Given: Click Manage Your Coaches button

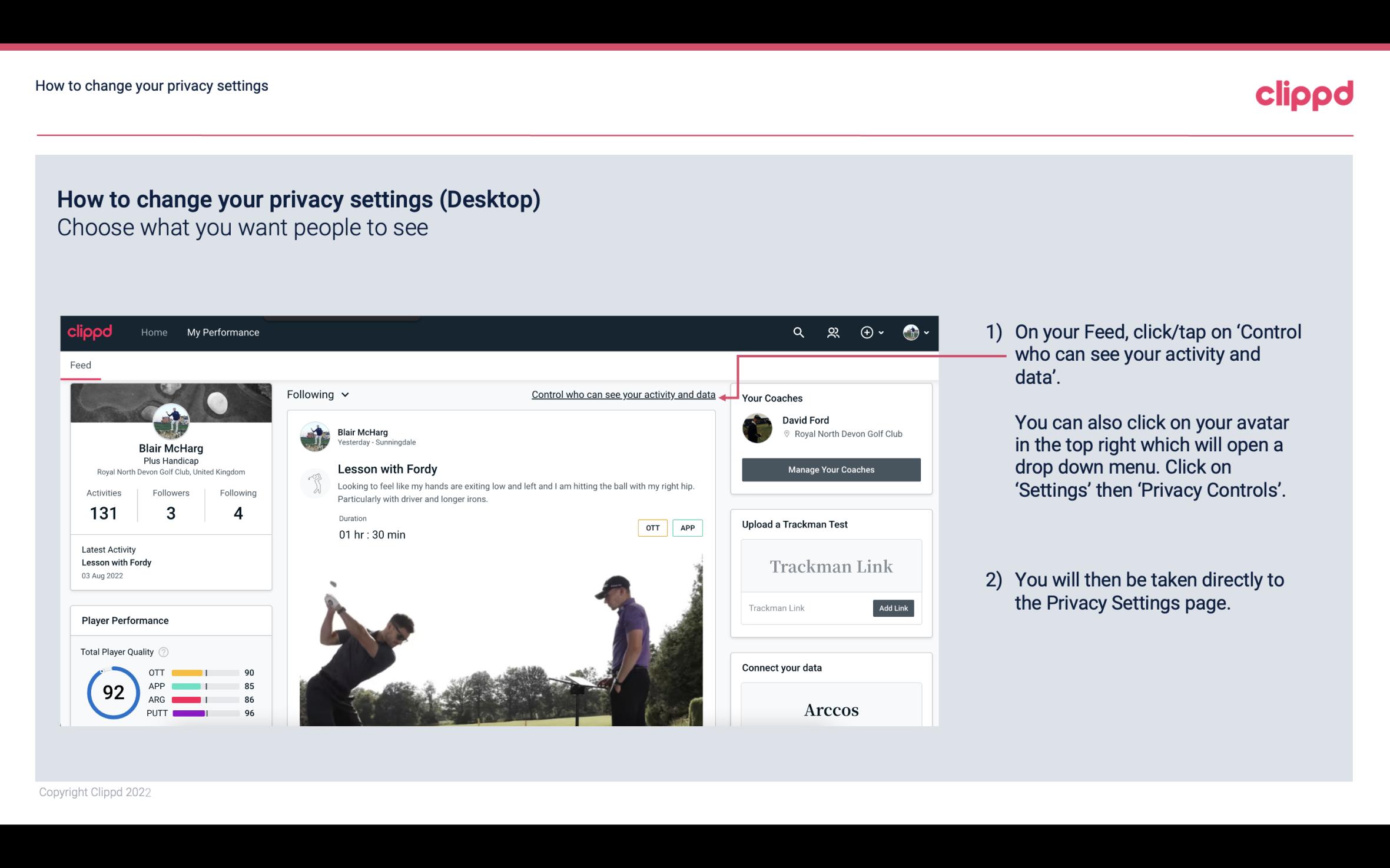Looking at the screenshot, I should pos(830,470).
